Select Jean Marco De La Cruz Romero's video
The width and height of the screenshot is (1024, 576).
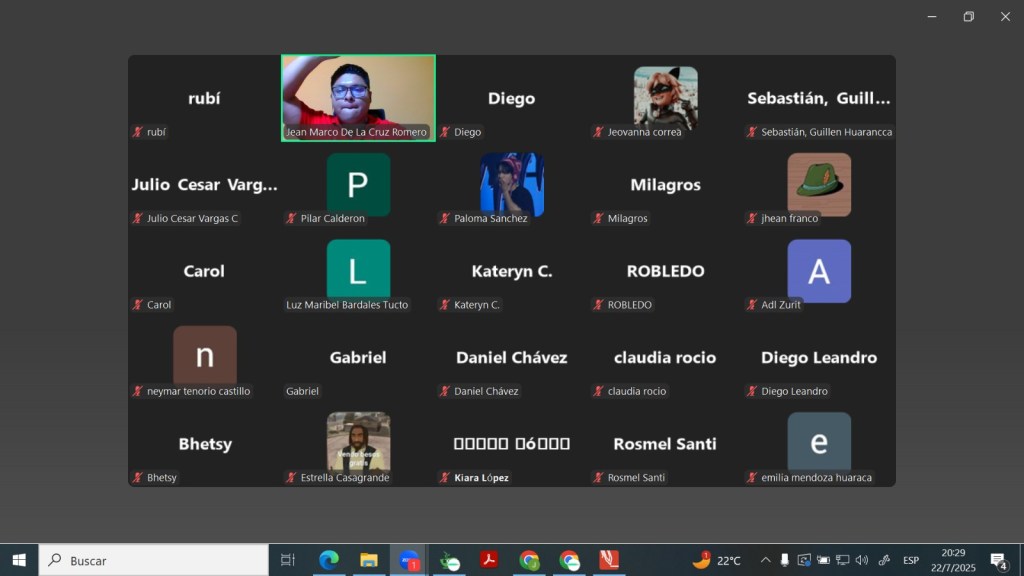point(358,97)
